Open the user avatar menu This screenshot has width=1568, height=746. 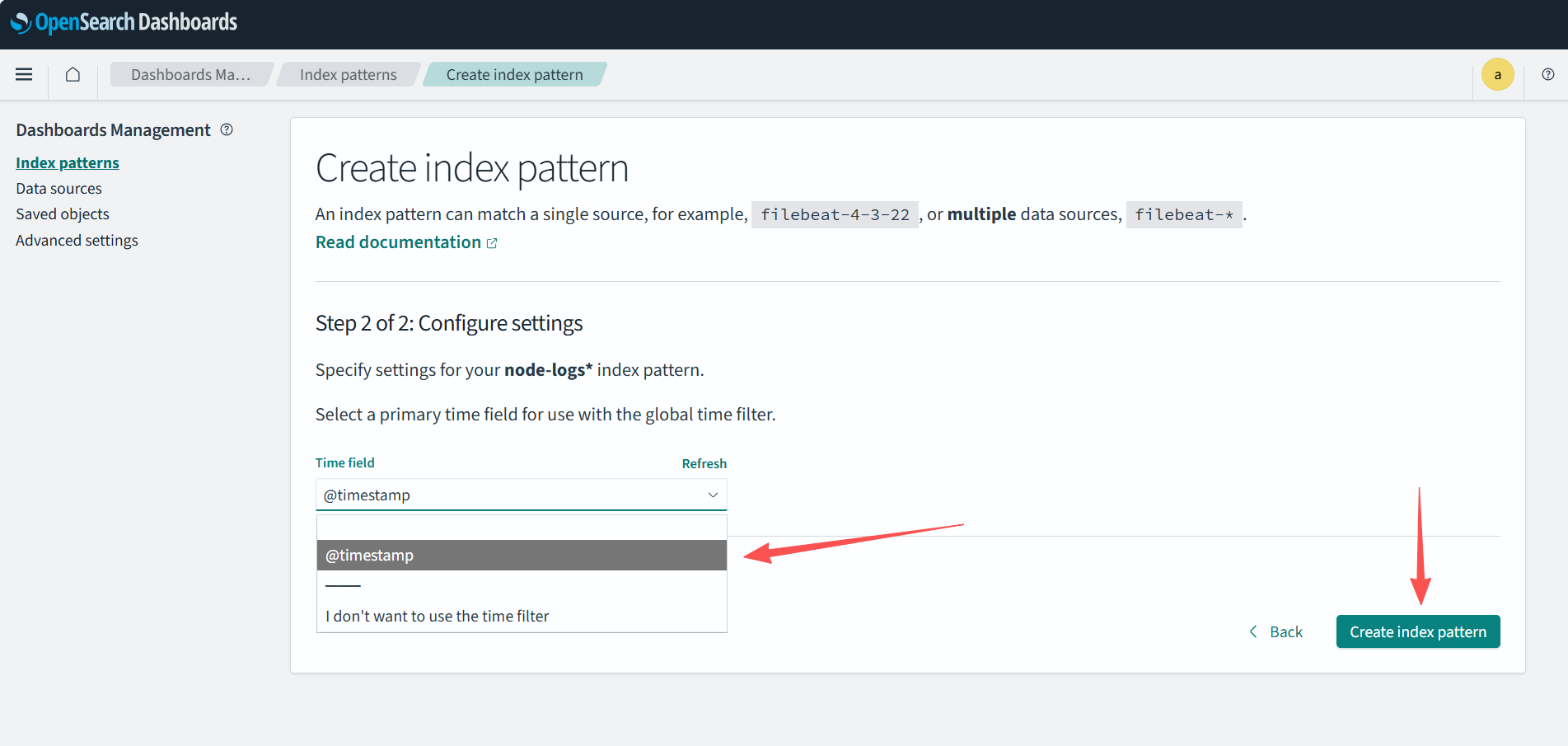(1498, 74)
